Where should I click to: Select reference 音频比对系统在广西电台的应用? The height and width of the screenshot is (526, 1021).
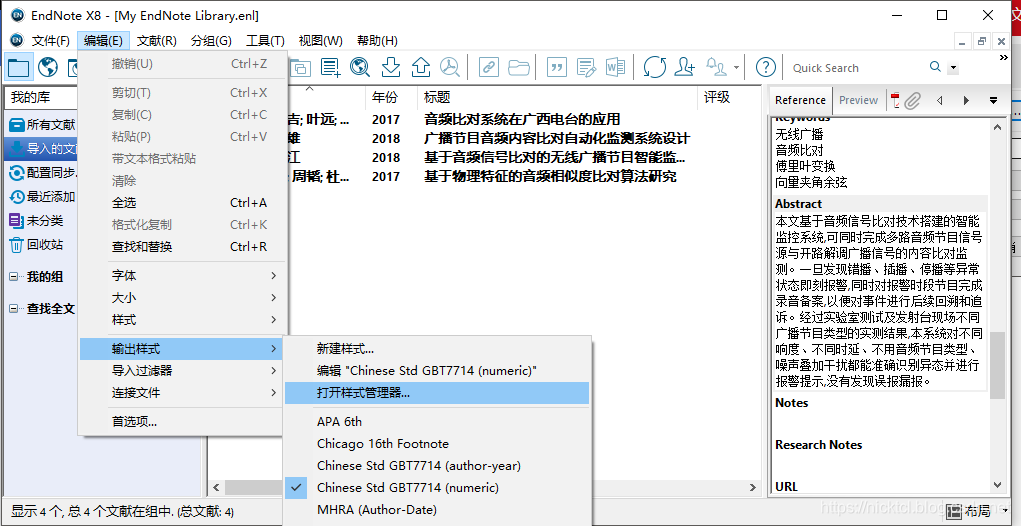522,119
